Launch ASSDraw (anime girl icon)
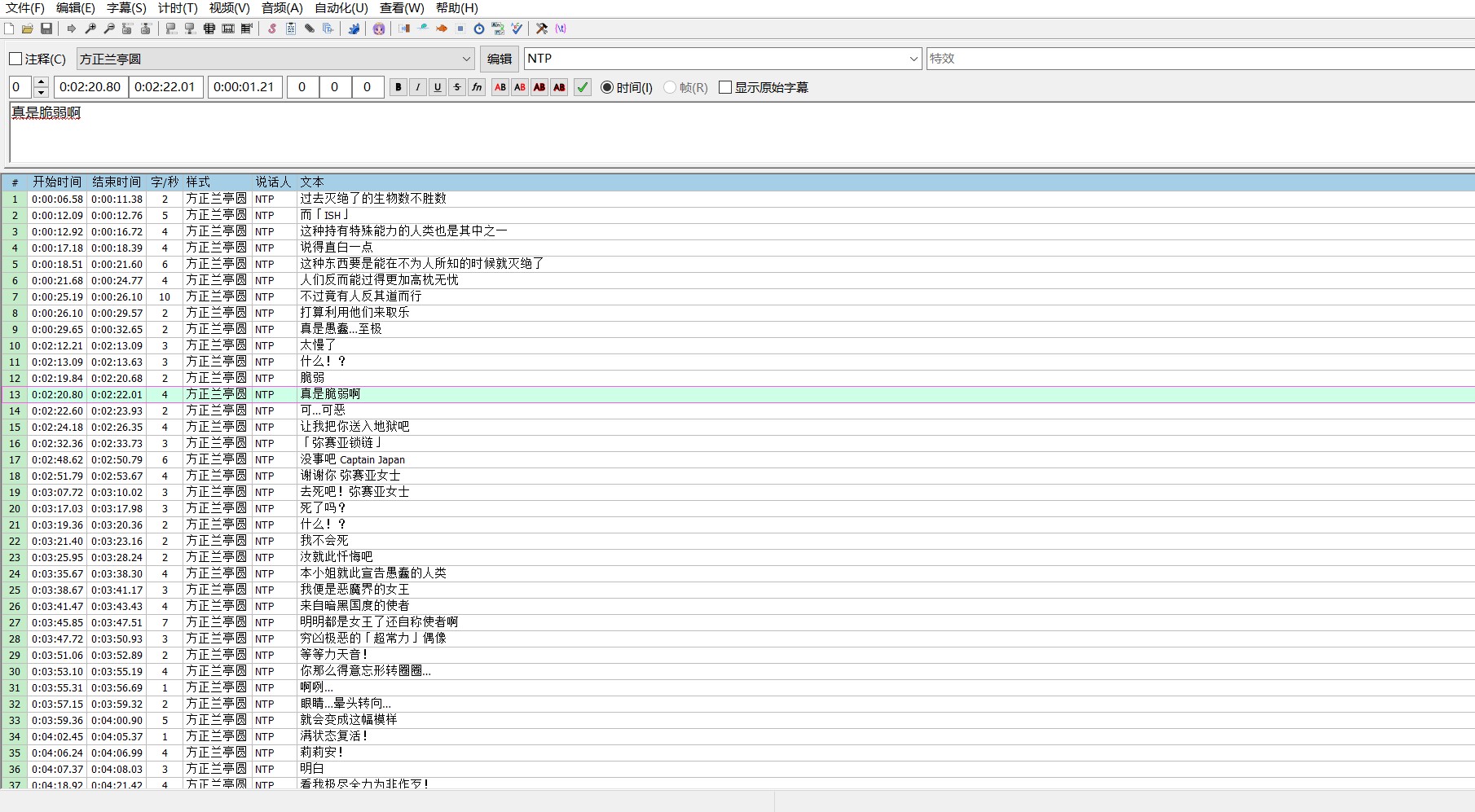This screenshot has width=1475, height=812. click(x=379, y=29)
